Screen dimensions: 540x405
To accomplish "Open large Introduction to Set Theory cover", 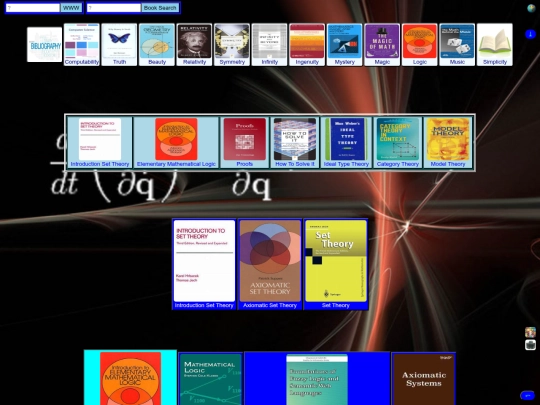I will coord(204,261).
